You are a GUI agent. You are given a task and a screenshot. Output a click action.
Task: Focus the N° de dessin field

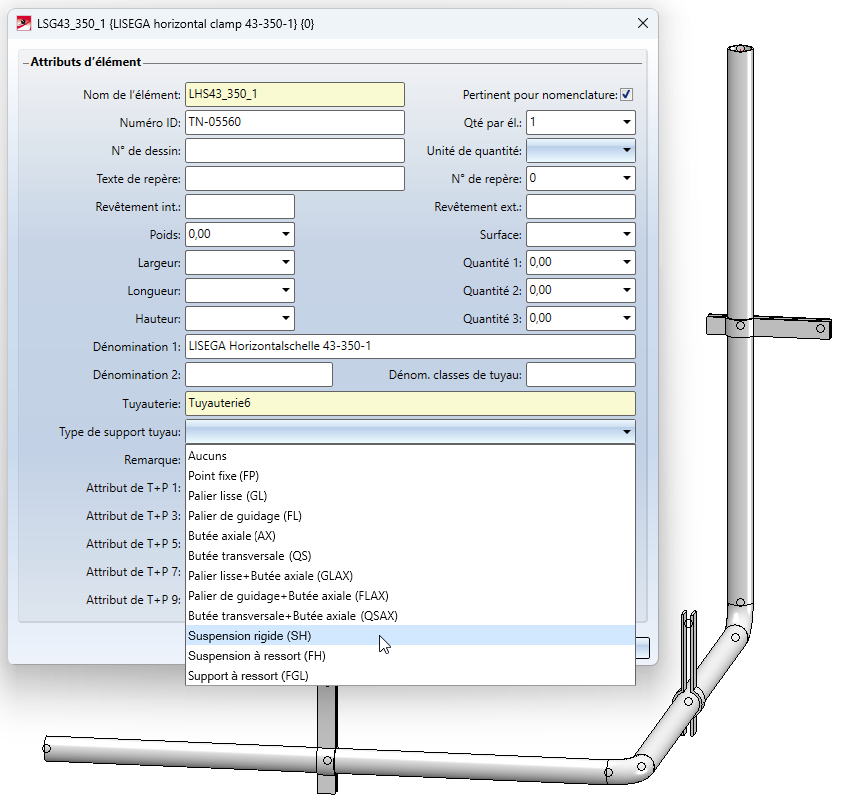295,150
